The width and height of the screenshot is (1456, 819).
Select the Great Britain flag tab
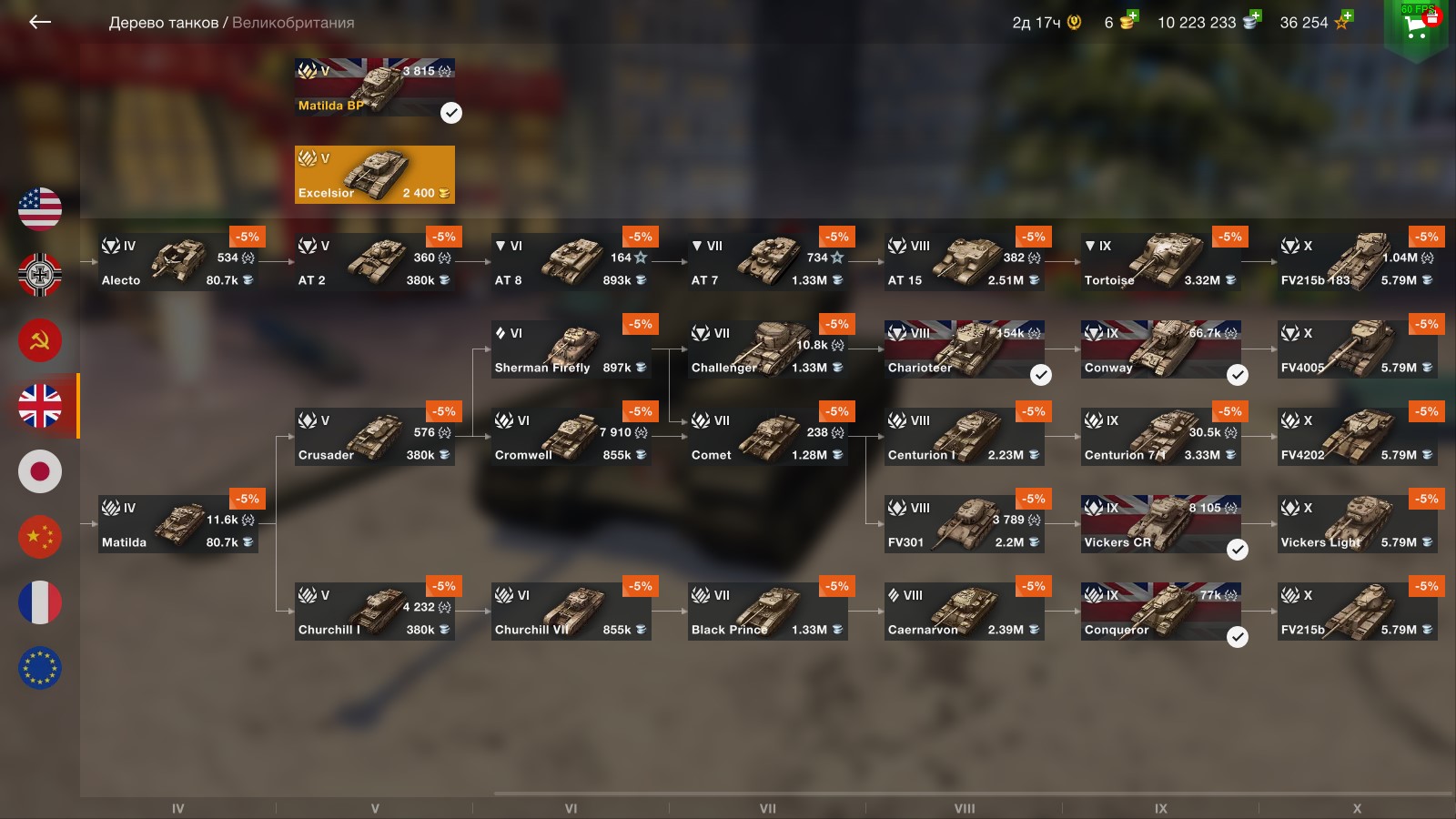(40, 406)
